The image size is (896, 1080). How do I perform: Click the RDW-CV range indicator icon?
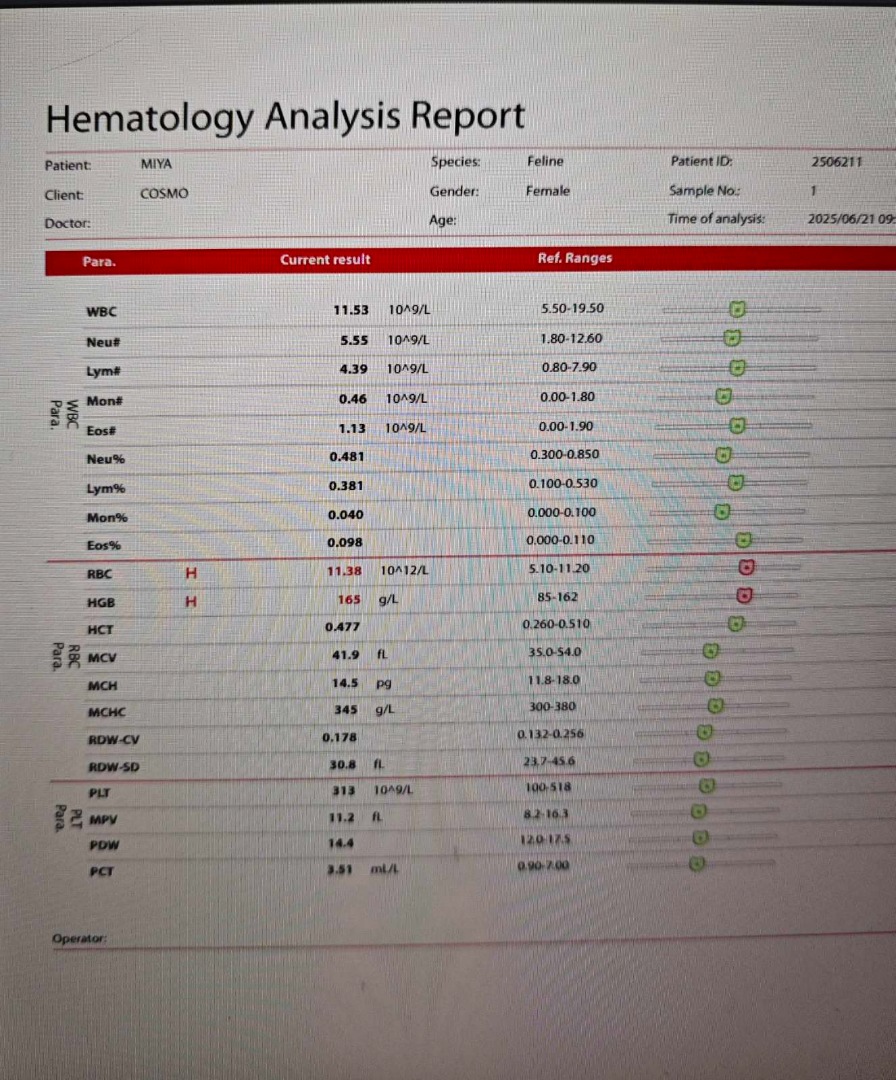click(x=704, y=732)
